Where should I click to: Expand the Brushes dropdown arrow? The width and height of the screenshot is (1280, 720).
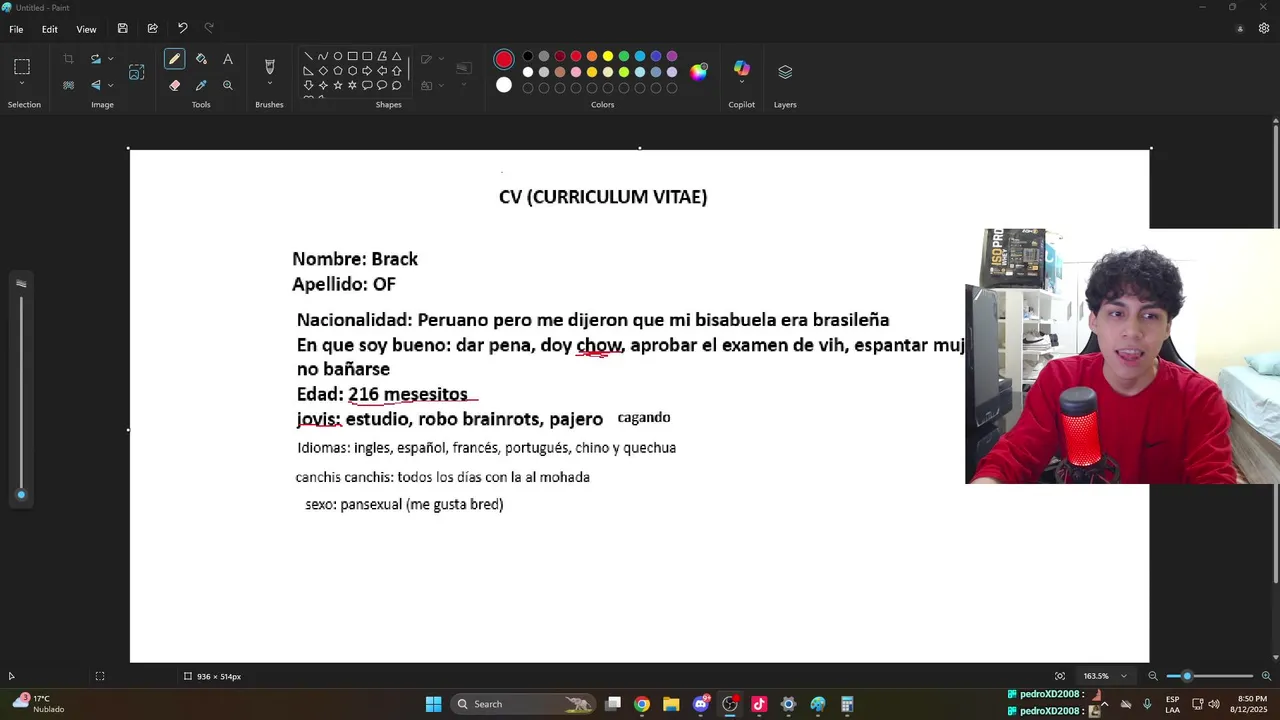[269, 84]
